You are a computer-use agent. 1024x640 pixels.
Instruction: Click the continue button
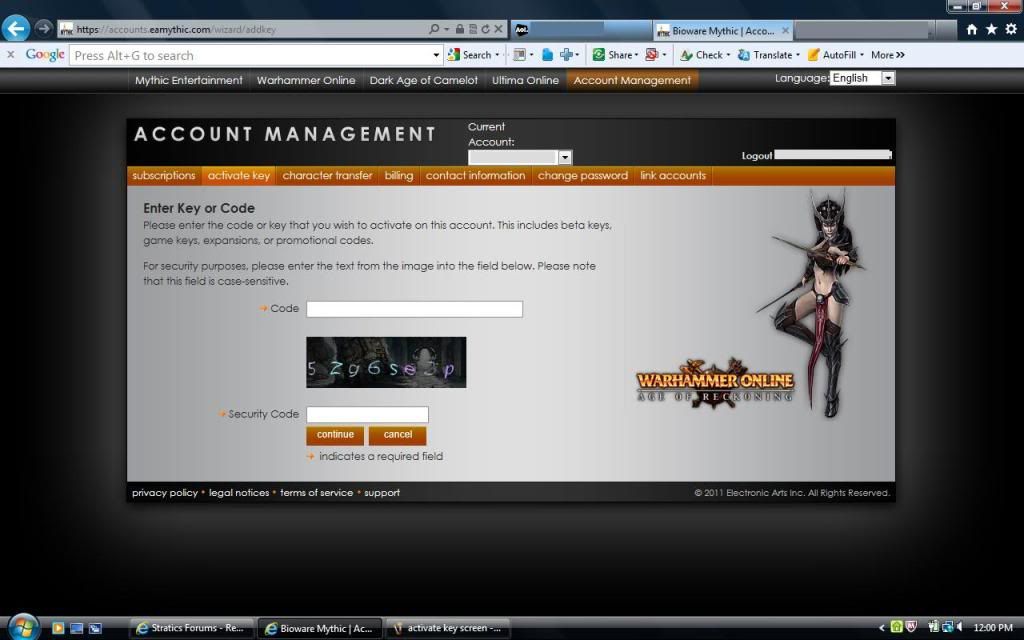click(335, 435)
